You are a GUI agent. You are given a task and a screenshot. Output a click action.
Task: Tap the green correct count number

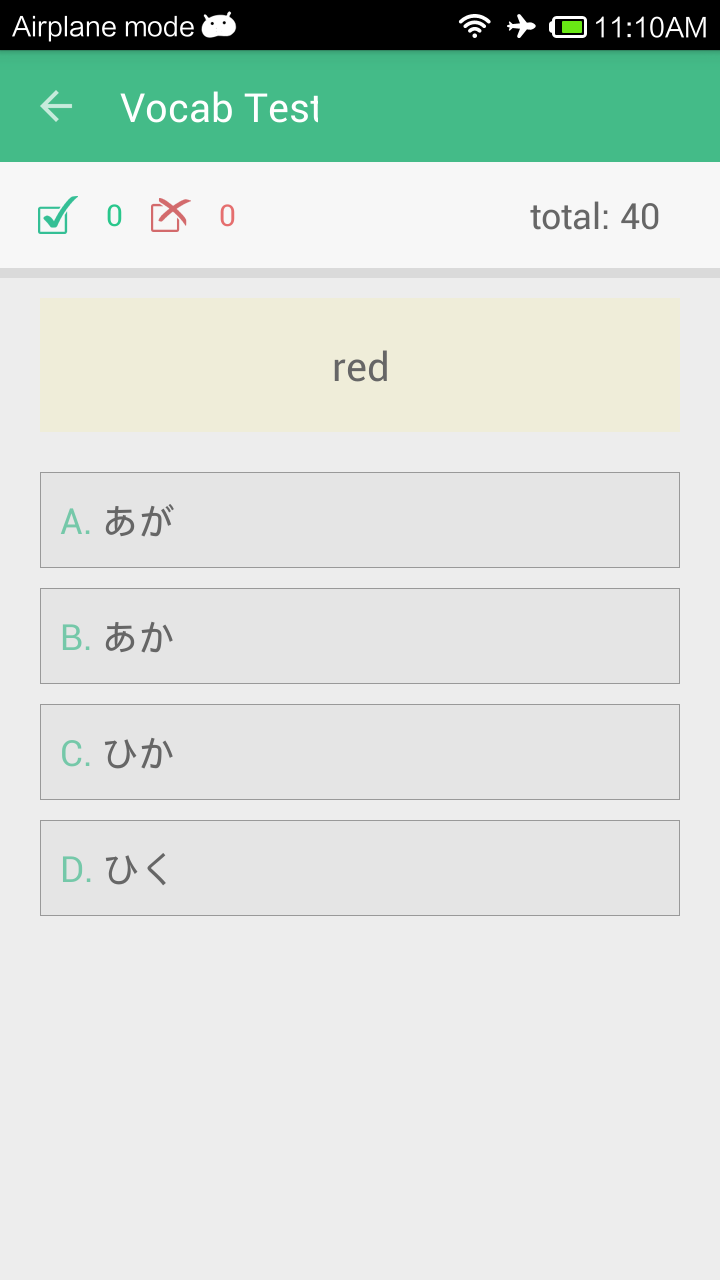[114, 216]
